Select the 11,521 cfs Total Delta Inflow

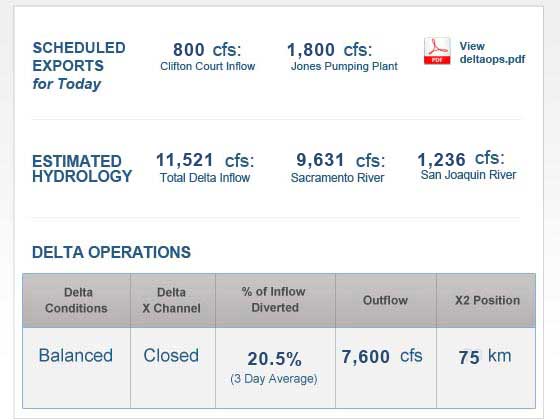(205, 160)
